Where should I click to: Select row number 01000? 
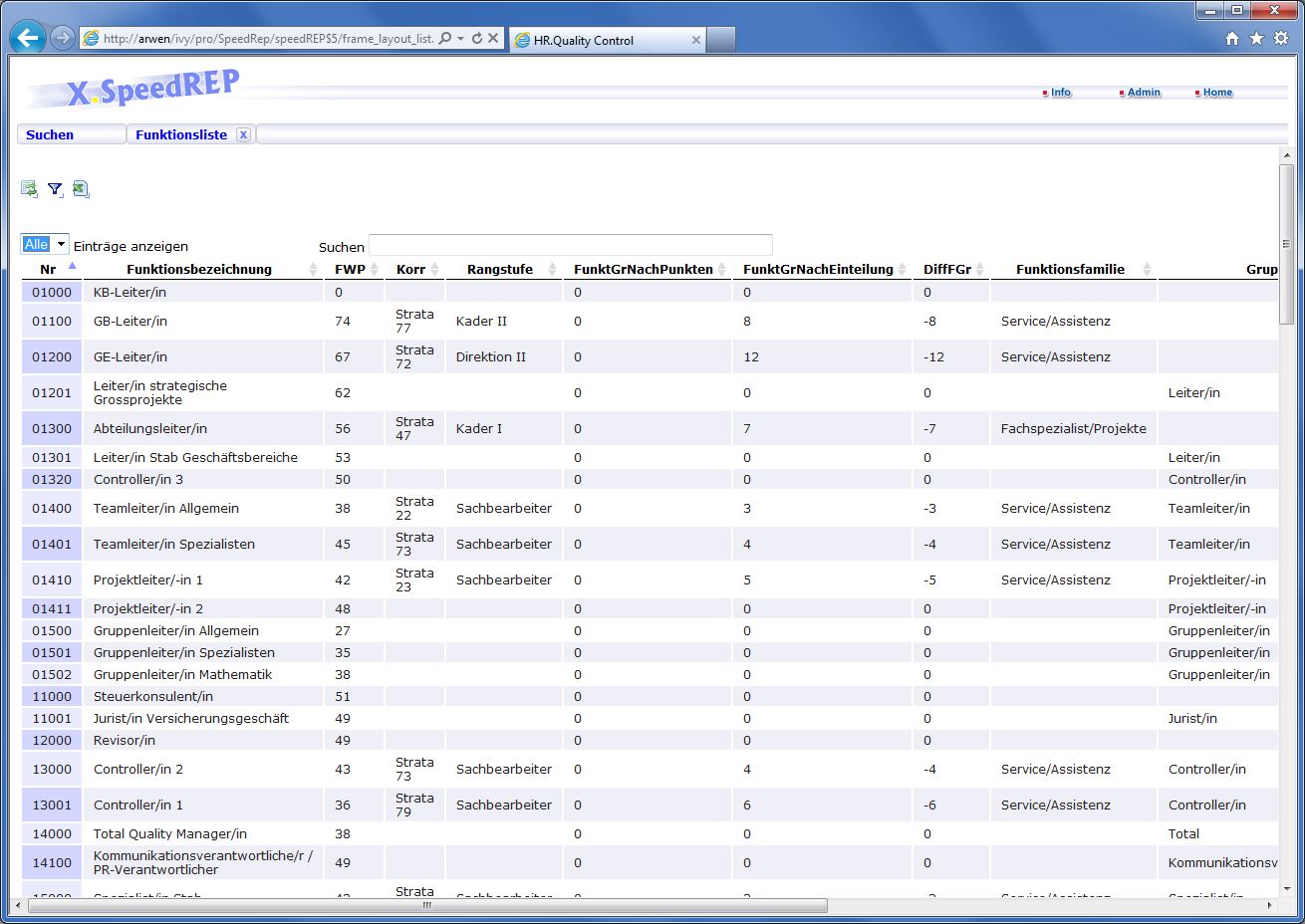(52, 292)
